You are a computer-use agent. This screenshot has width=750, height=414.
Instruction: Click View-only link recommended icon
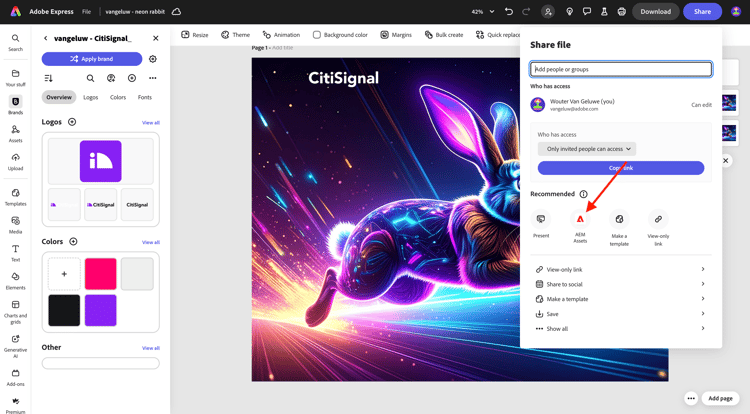pos(658,228)
